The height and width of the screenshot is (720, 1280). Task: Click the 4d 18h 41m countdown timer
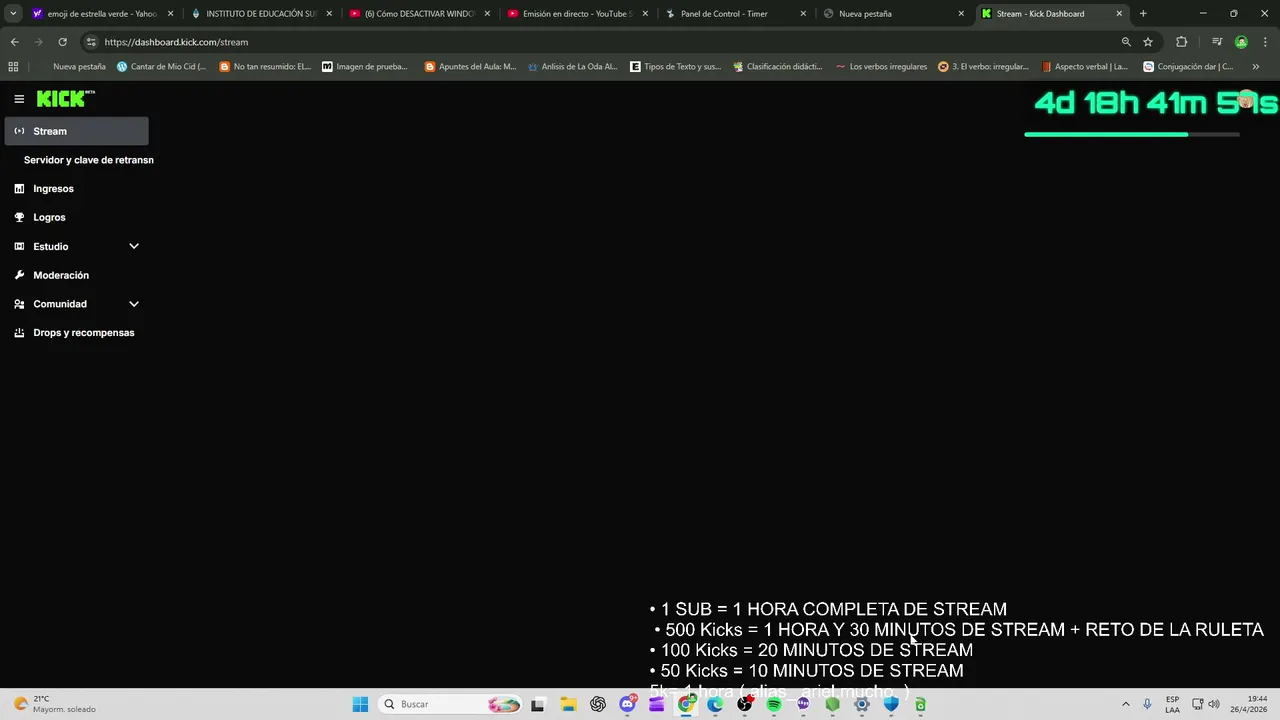tap(1156, 102)
